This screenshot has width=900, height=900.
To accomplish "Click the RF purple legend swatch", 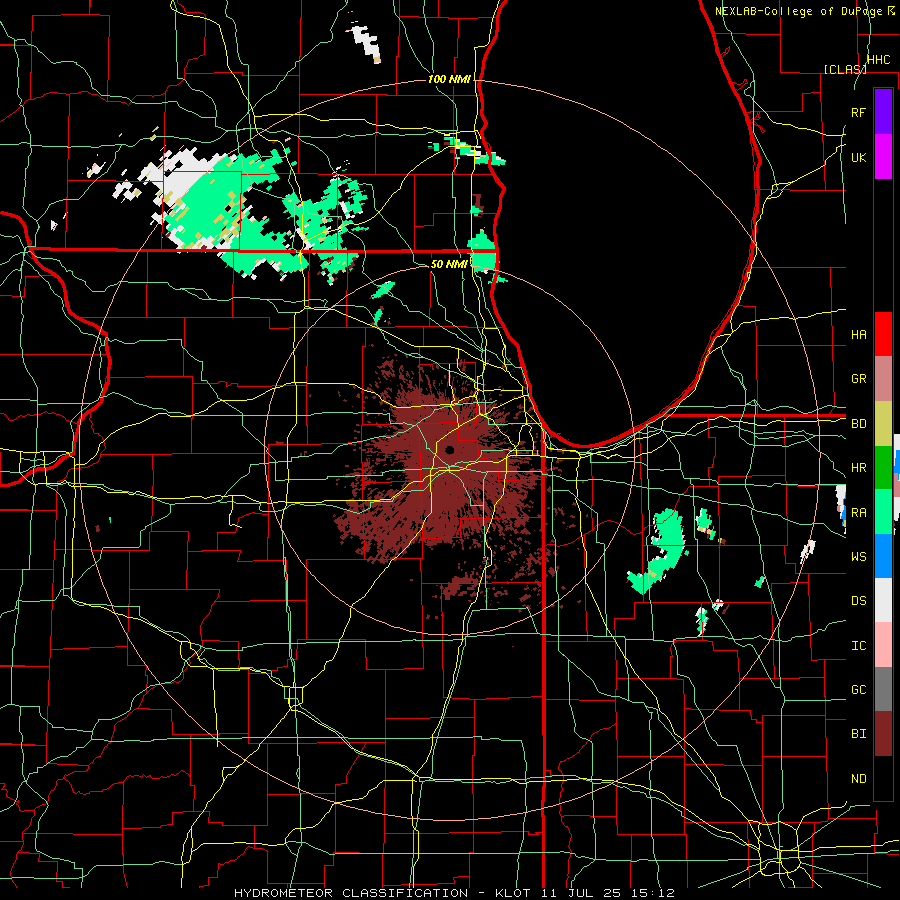I will pyautogui.click(x=883, y=112).
